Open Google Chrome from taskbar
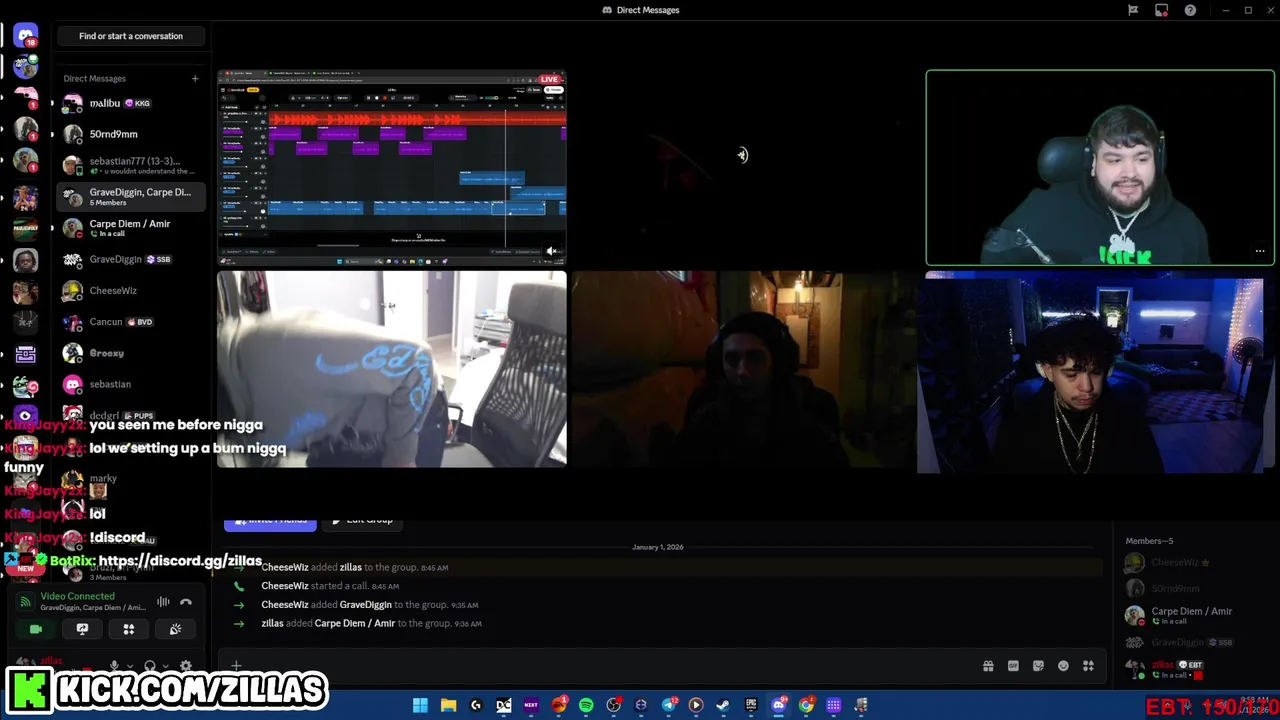 [806, 705]
